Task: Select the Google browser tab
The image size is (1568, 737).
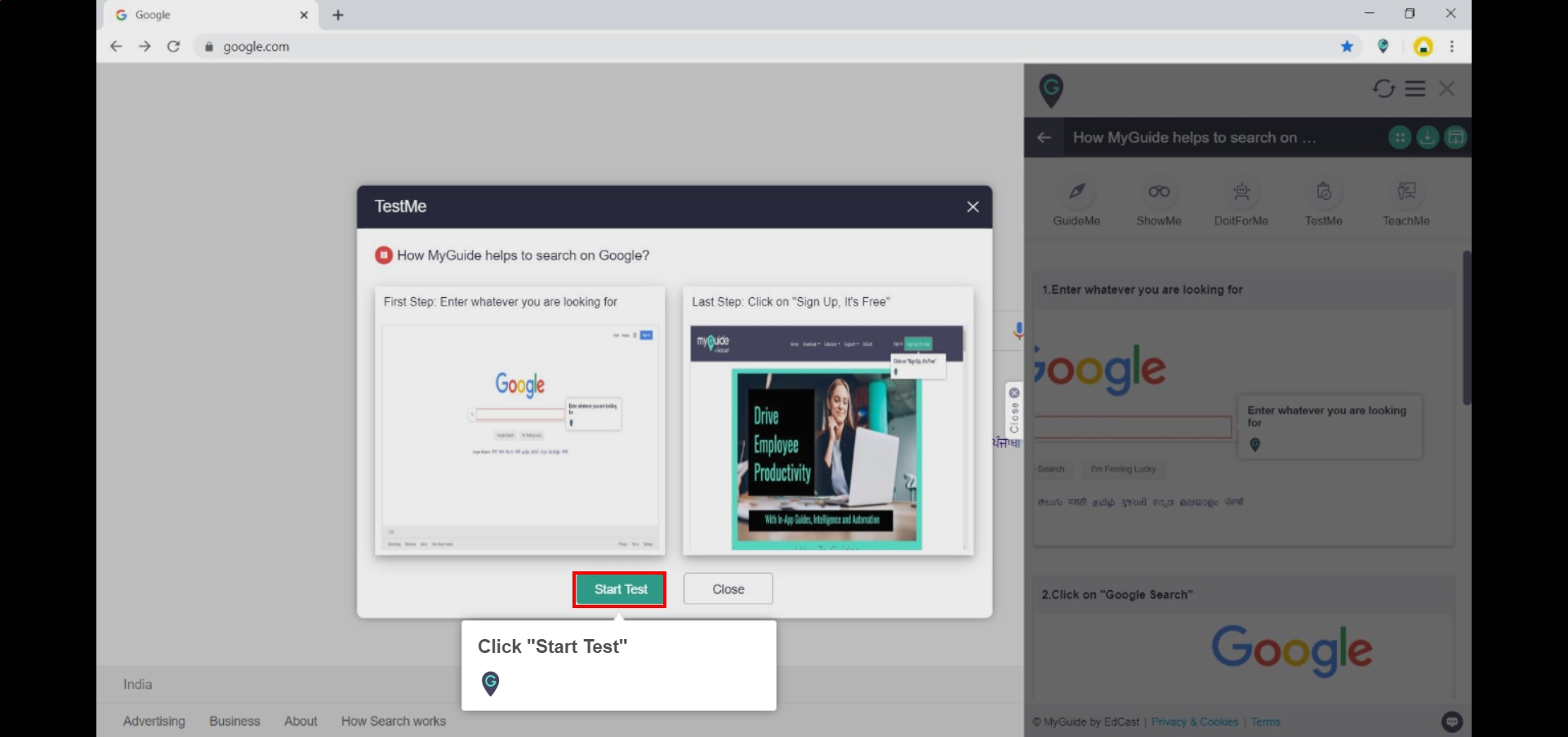Action: [x=212, y=15]
